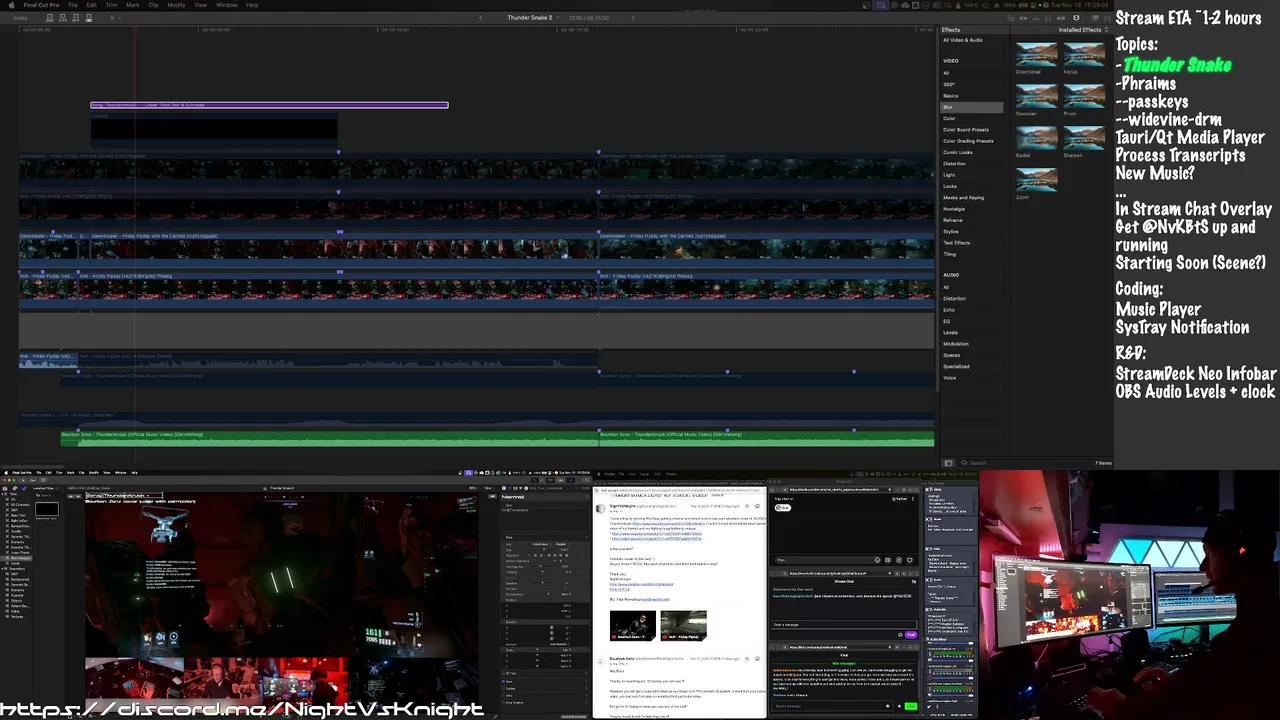Open the Modify menu

pyautogui.click(x=176, y=5)
